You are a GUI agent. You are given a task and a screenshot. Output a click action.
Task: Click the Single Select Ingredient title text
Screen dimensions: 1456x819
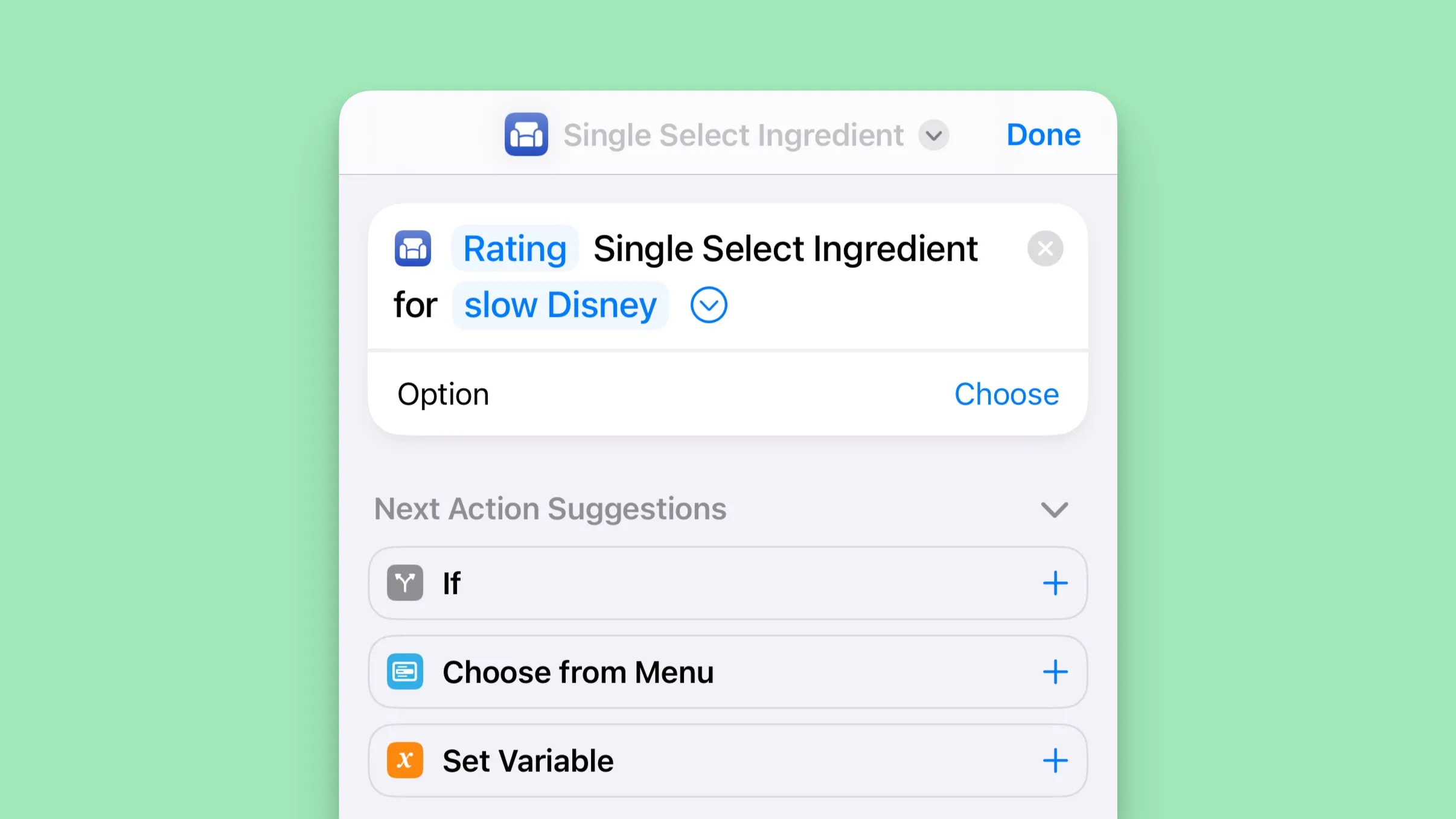733,135
